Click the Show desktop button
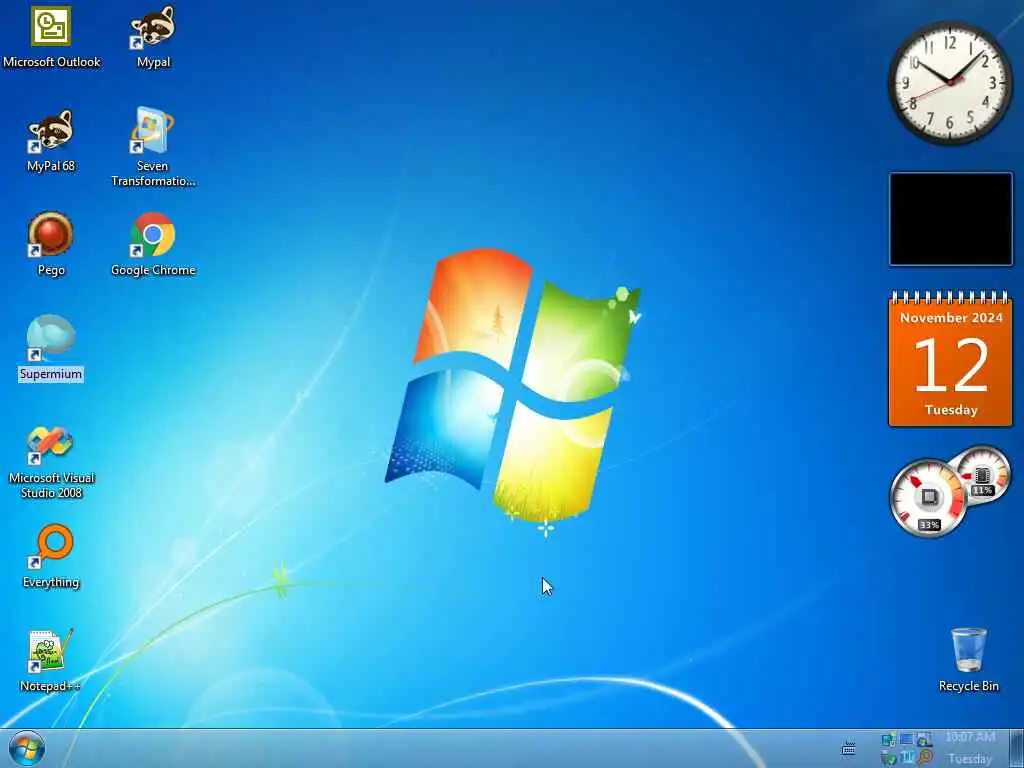The width and height of the screenshot is (1024, 768). coord(1017,748)
